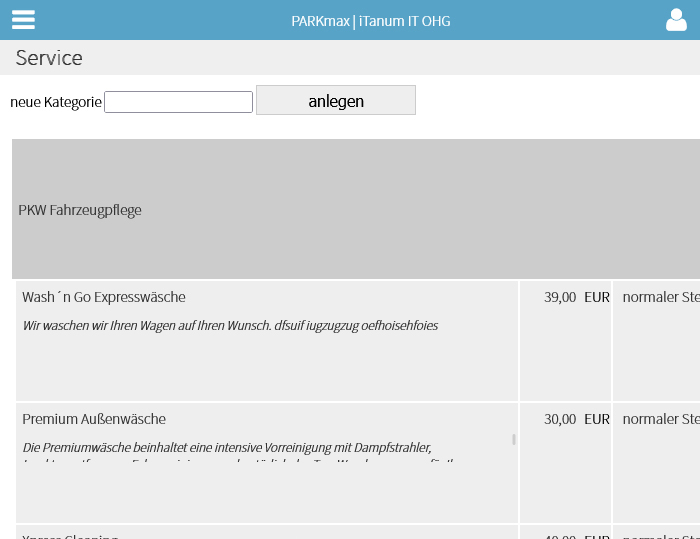This screenshot has height=539, width=700.
Task: Open the user account icon
Action: tap(676, 20)
